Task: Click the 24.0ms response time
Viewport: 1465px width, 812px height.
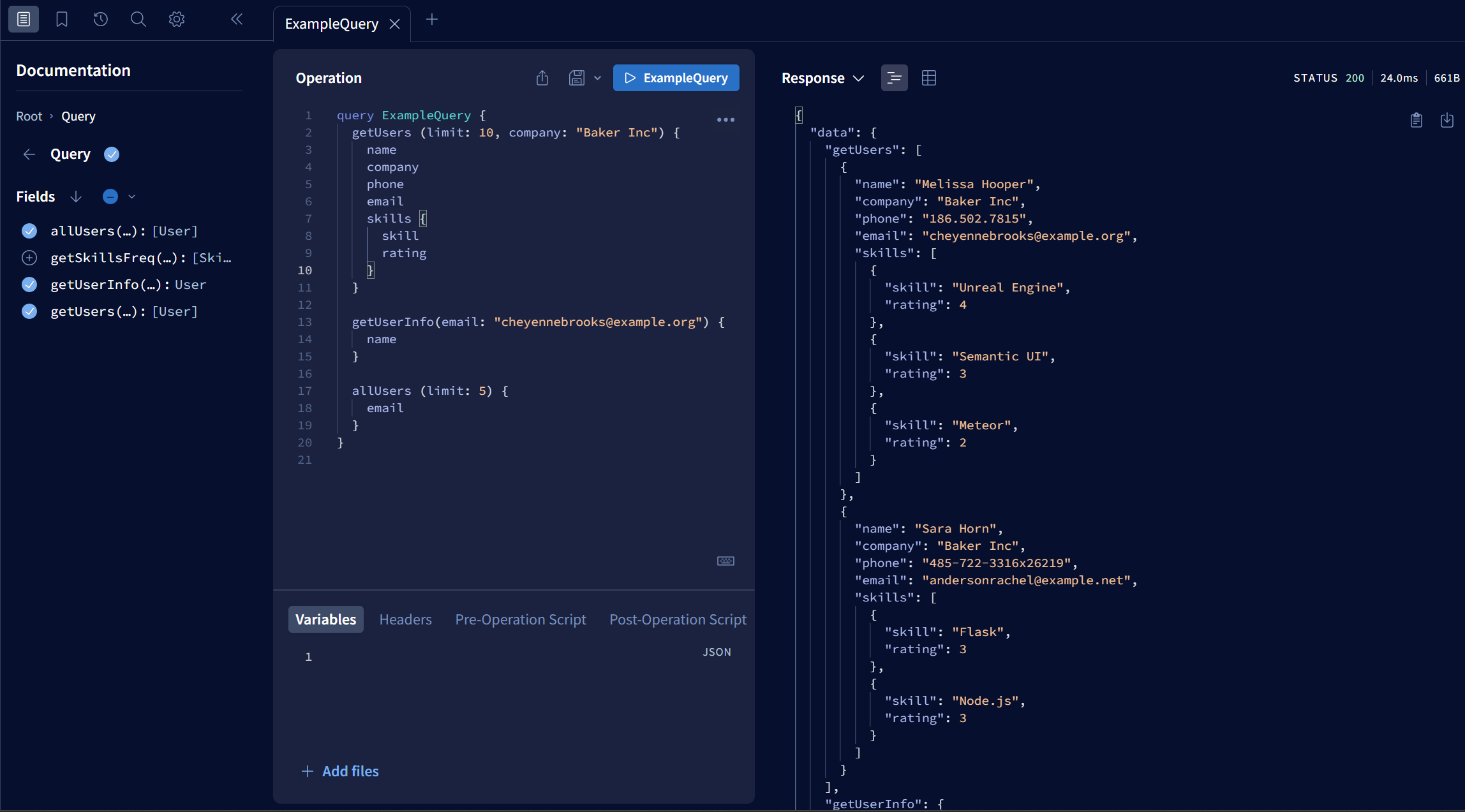Action: [x=1399, y=78]
